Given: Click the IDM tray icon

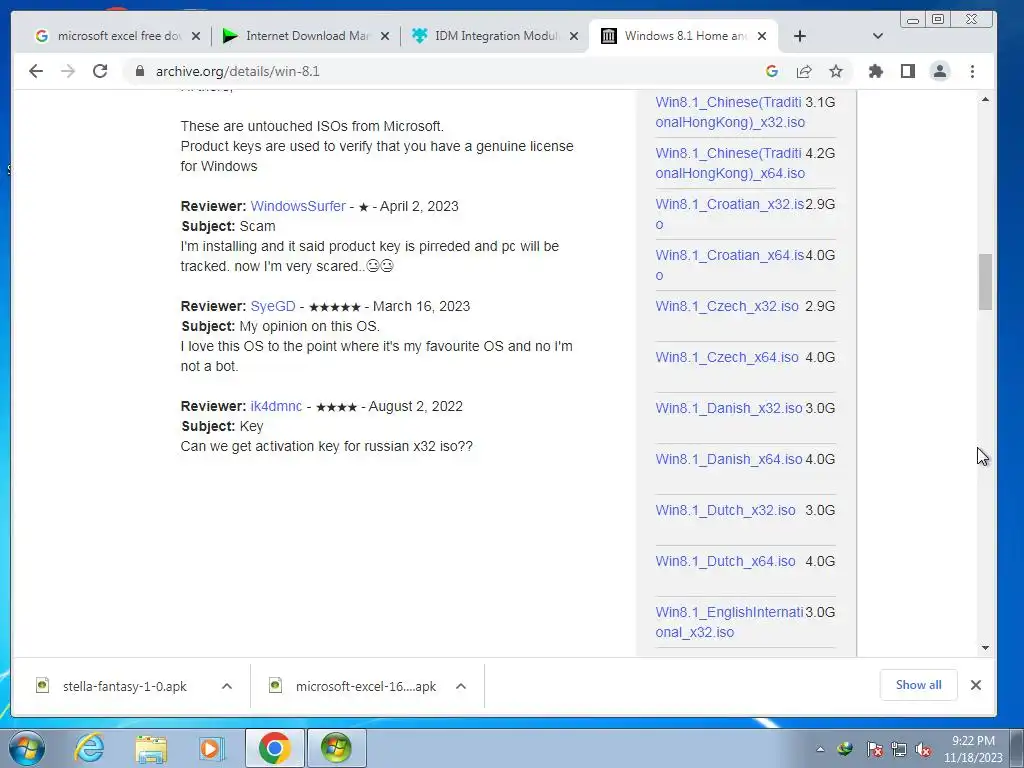Looking at the screenshot, I should click(845, 749).
